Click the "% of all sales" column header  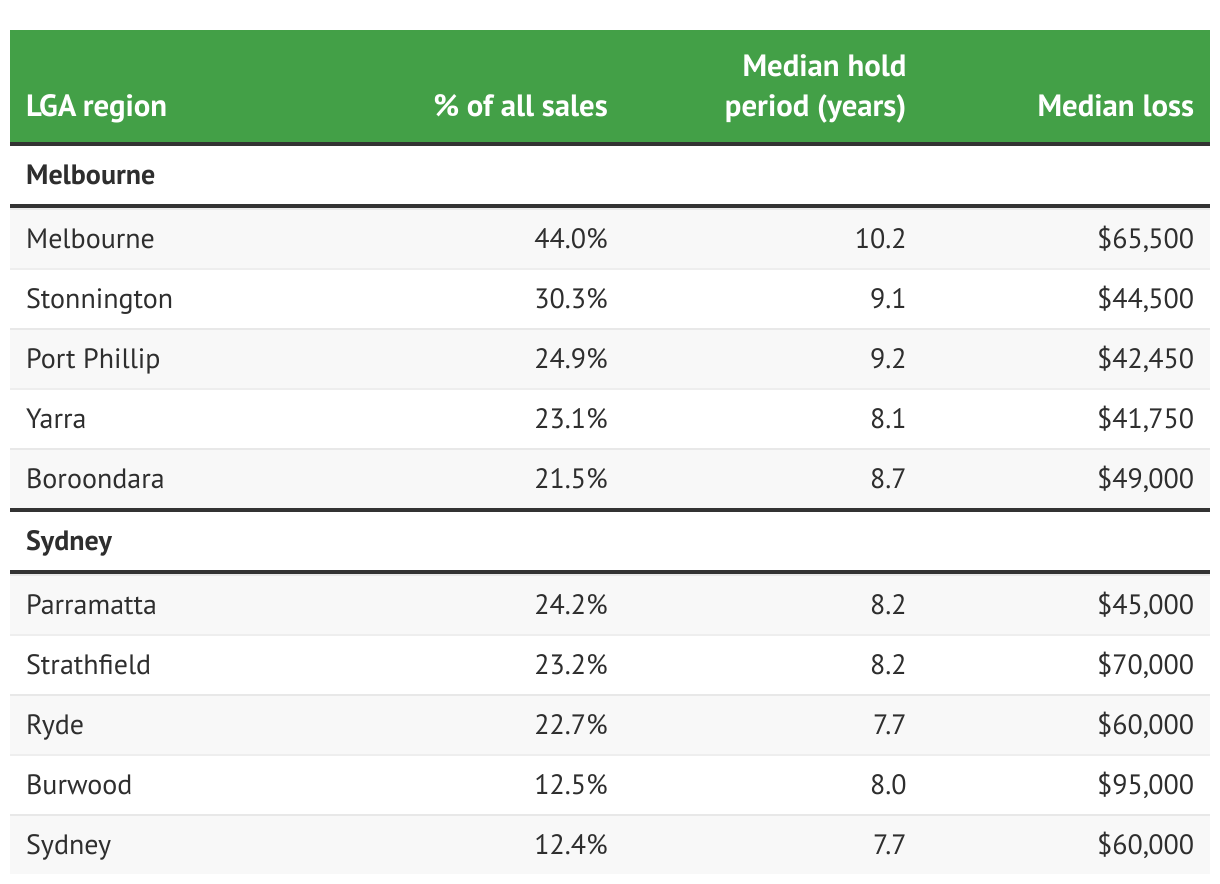[520, 106]
